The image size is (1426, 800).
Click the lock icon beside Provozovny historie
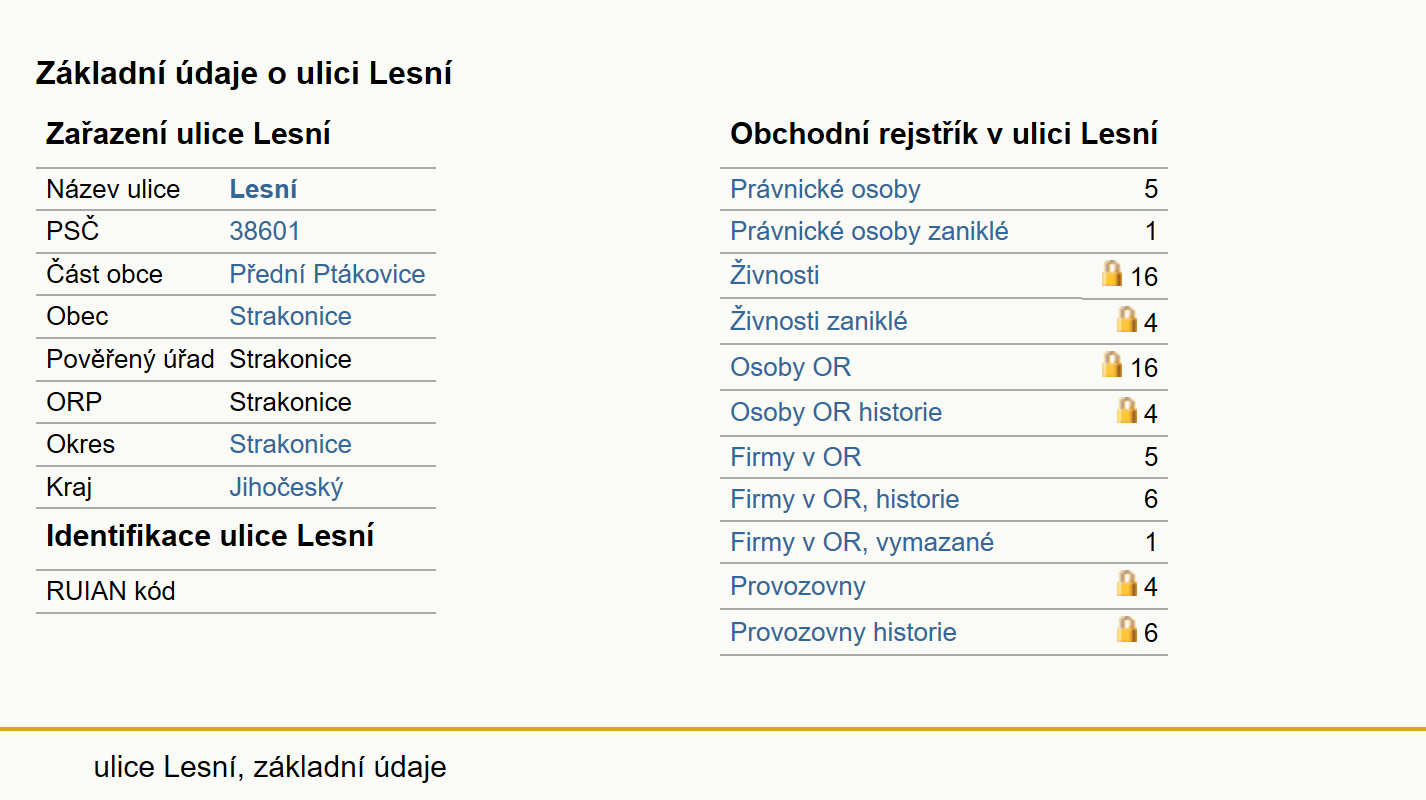coord(1126,629)
